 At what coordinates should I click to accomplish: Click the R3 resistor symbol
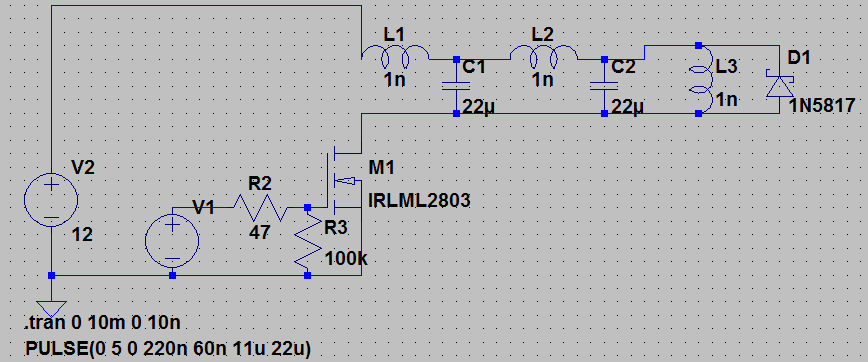pyautogui.click(x=308, y=241)
